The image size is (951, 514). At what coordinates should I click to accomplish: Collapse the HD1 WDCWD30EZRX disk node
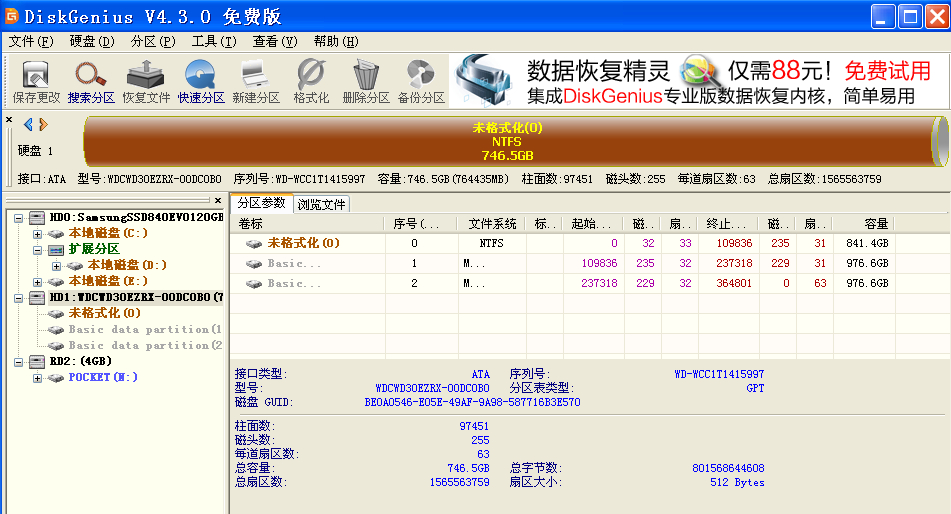click(x=19, y=298)
